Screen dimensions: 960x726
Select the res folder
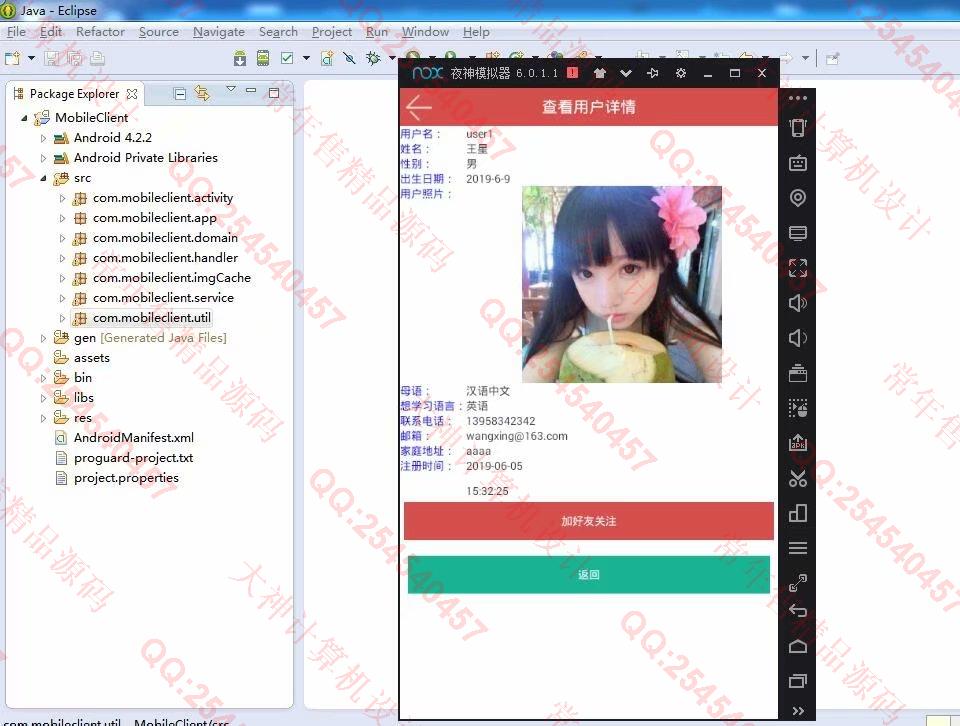(x=82, y=418)
